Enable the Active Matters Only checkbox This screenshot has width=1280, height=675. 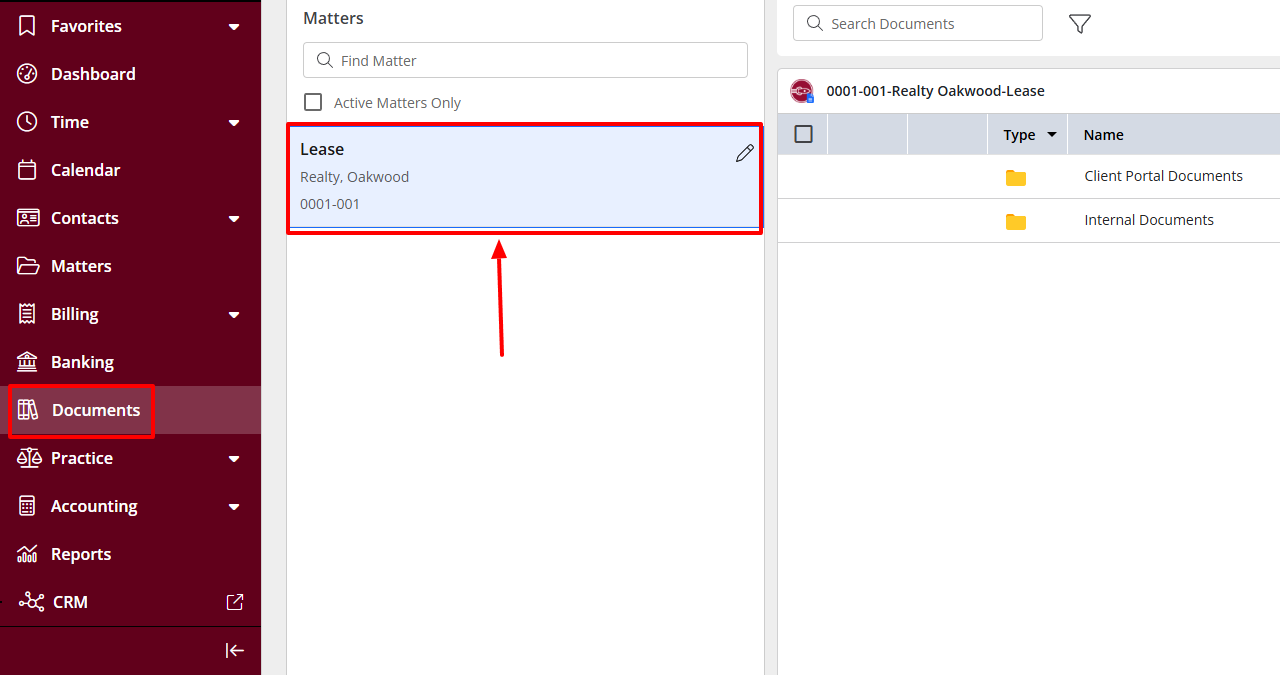(313, 102)
